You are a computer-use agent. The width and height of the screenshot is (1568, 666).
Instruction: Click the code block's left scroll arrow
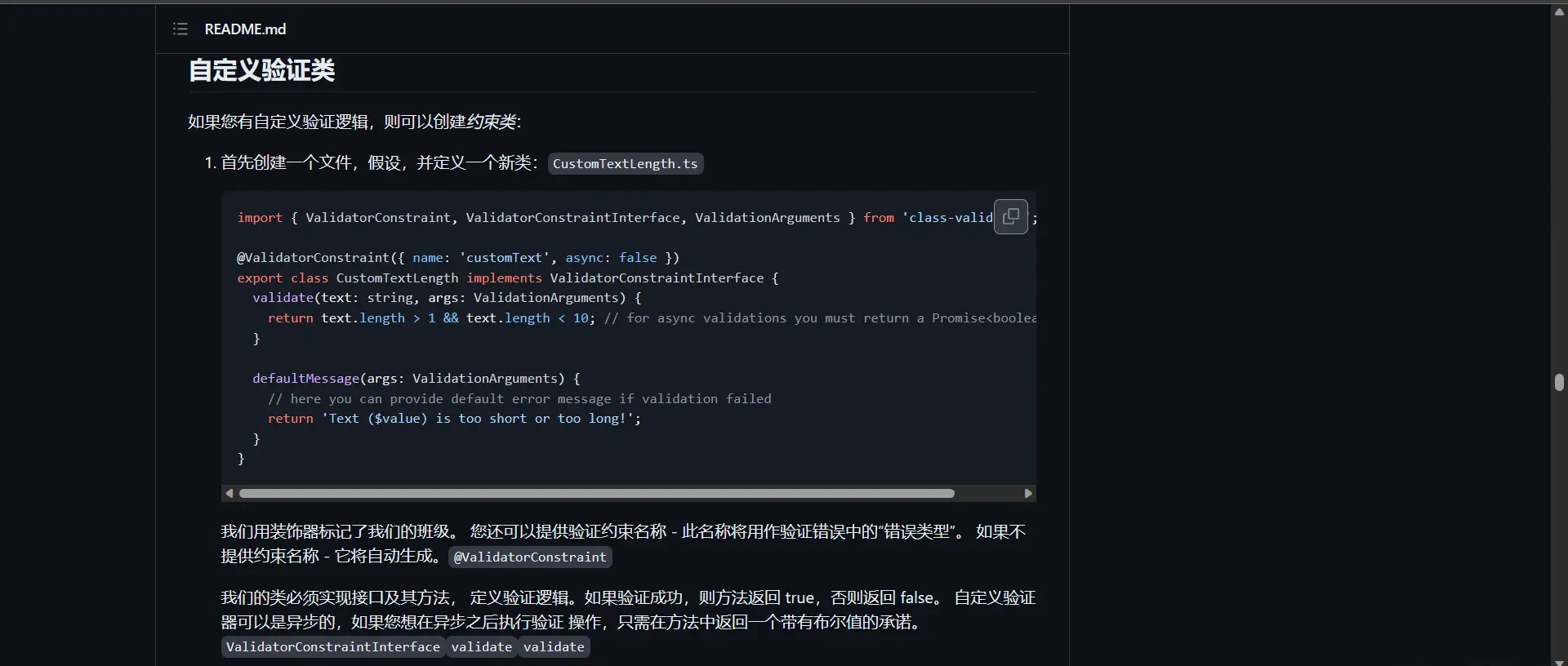[x=229, y=494]
